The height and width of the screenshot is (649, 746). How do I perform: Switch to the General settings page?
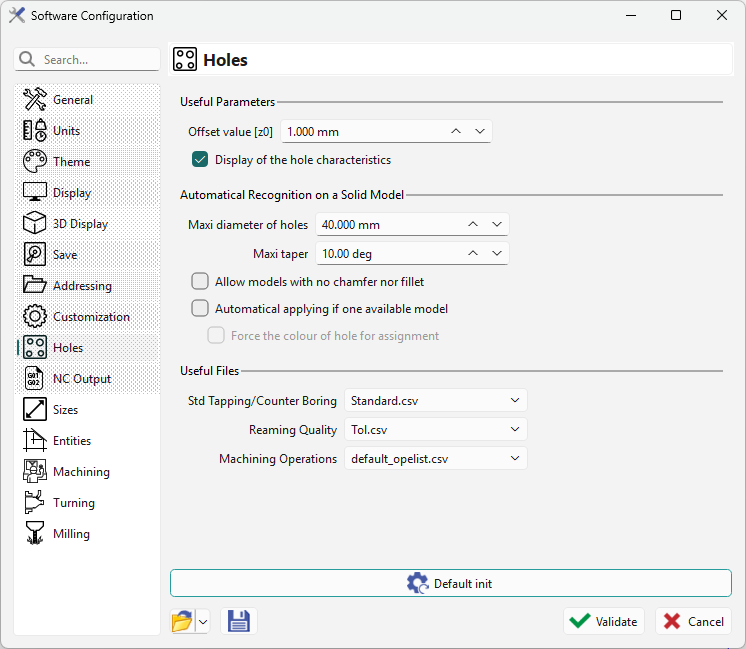click(73, 100)
